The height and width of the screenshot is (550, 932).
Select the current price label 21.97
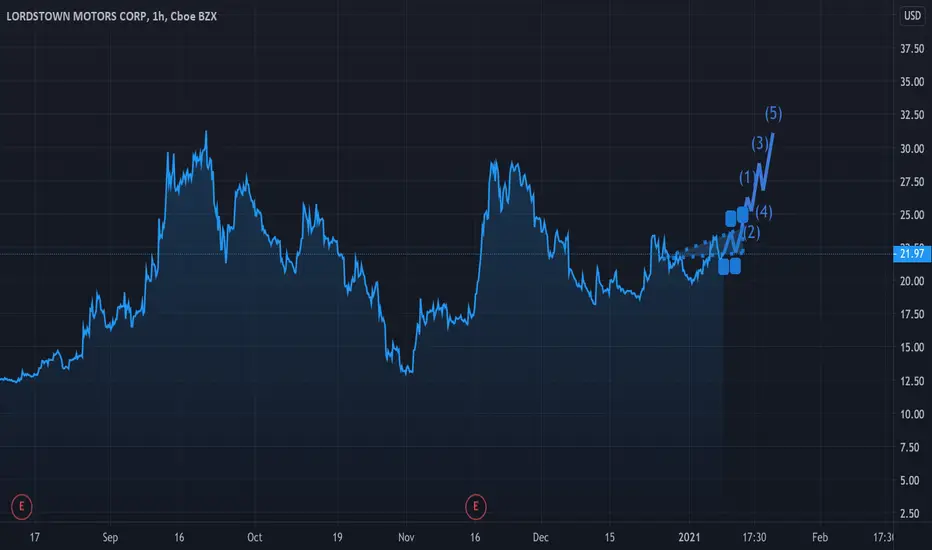912,254
